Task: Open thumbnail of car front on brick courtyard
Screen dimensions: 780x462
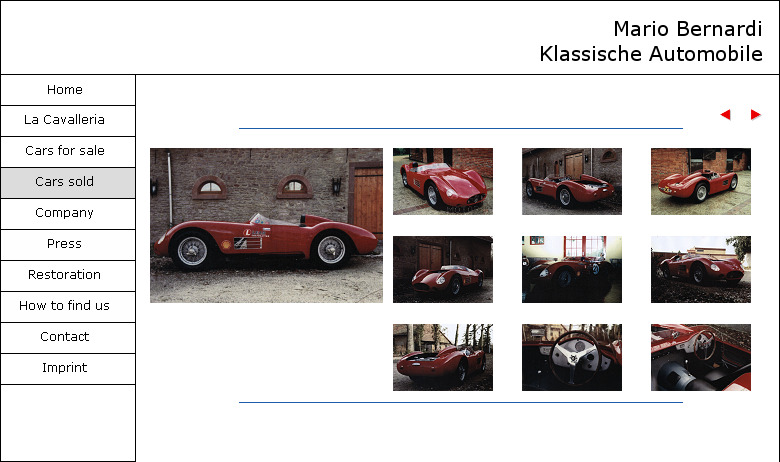Action: 443,182
